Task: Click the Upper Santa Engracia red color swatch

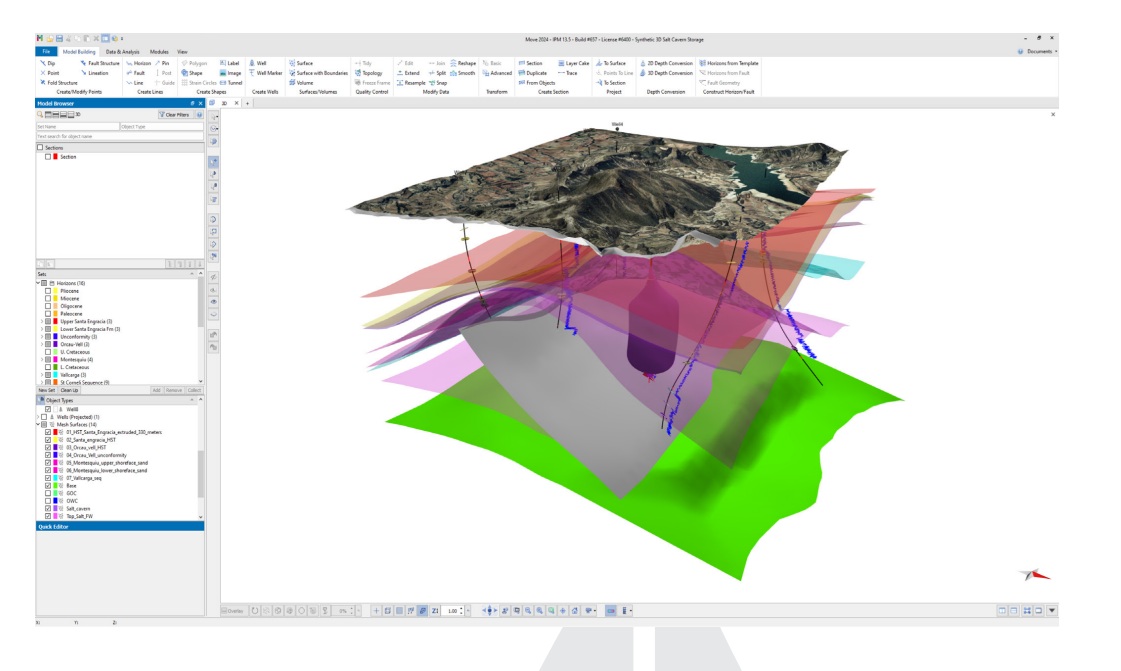Action: coord(56,321)
